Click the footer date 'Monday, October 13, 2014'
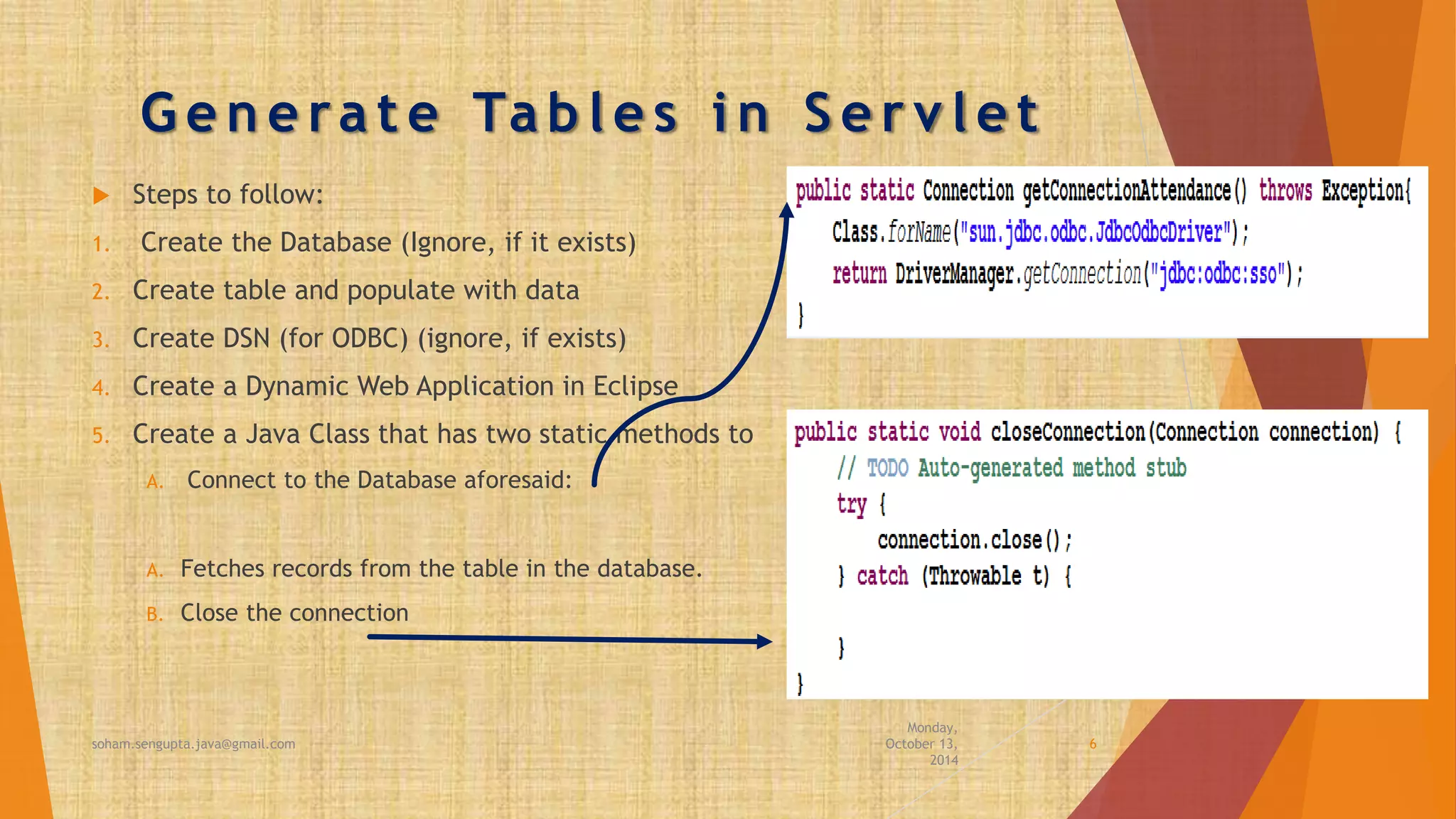The image size is (1456, 819). [x=921, y=744]
